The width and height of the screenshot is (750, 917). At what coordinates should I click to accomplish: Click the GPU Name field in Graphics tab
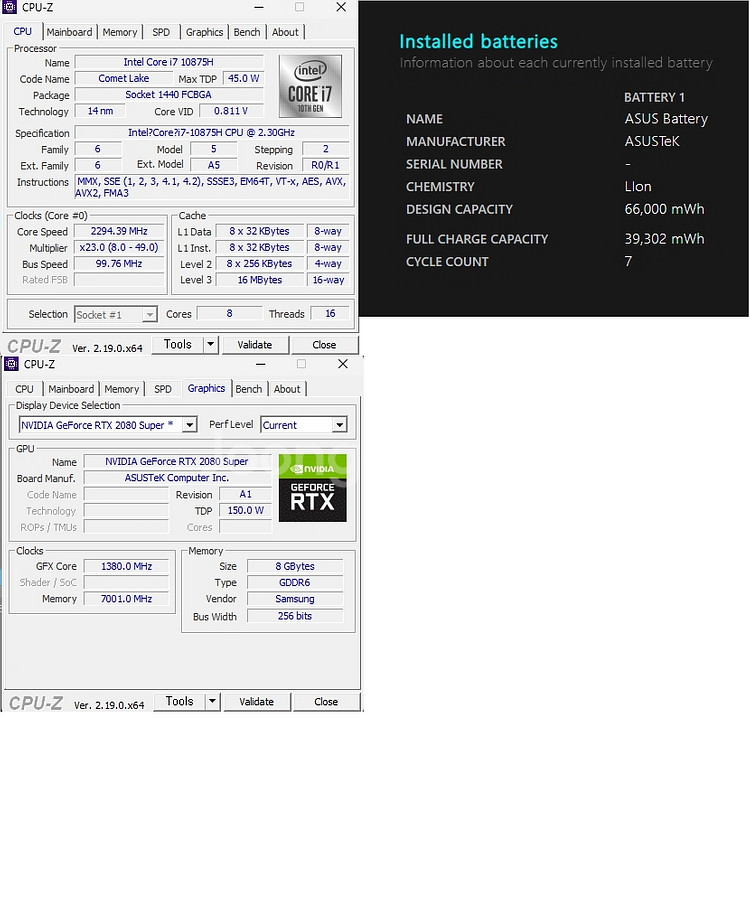(178, 462)
